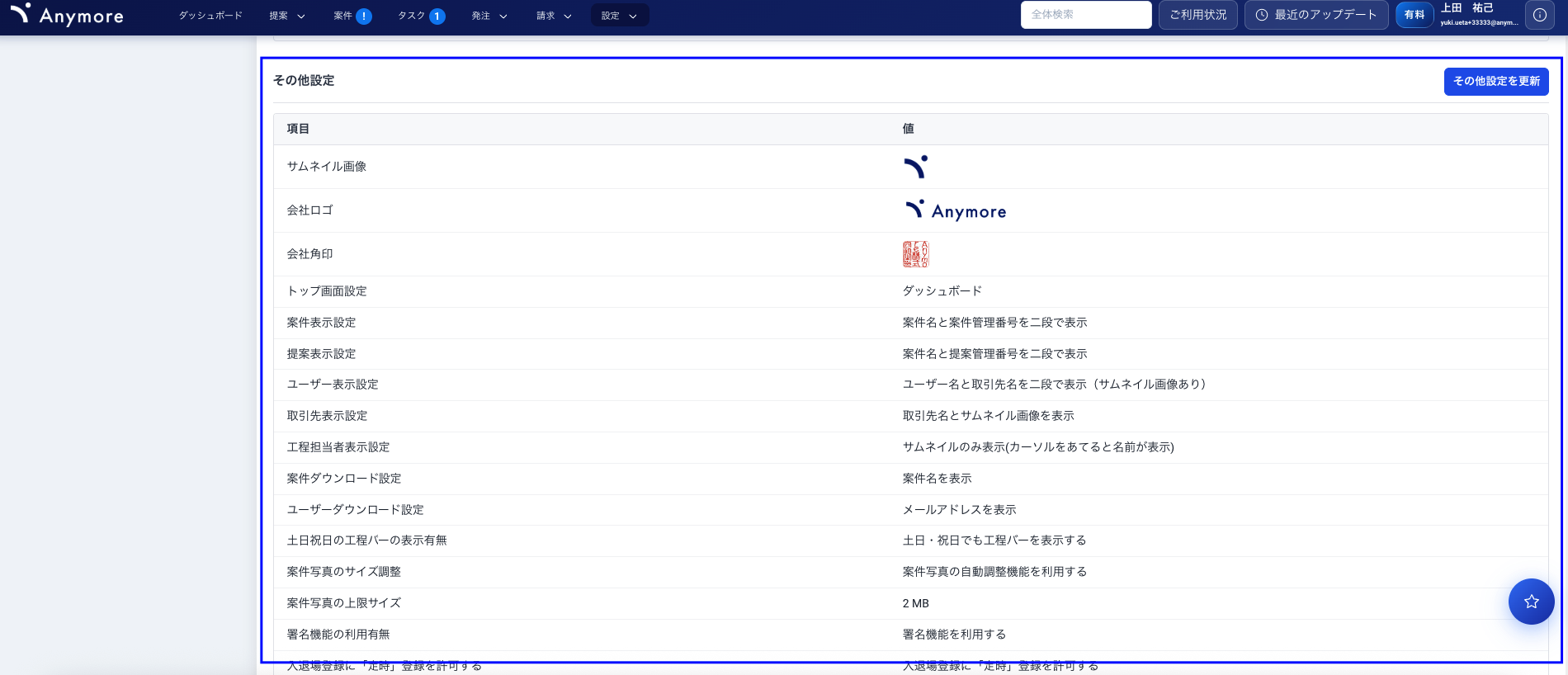1568x675 pixels.
Task: Expand the 設定 dropdown menu
Action: coord(620,16)
